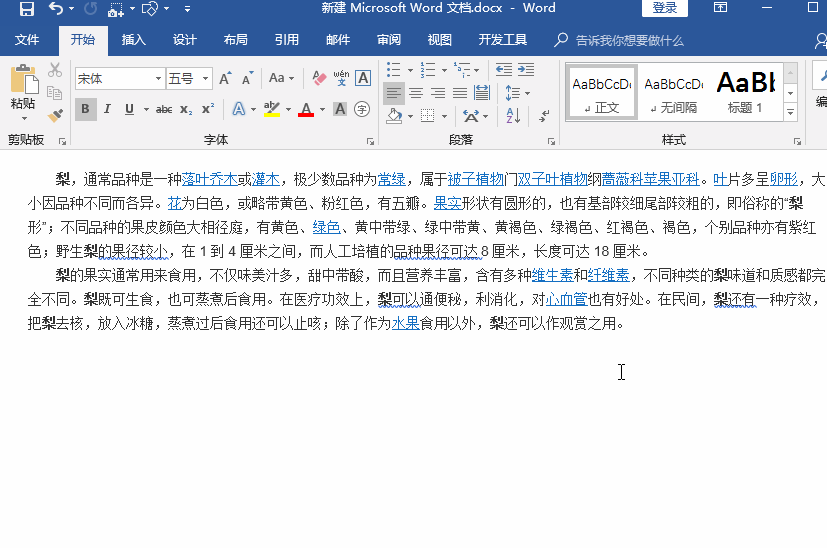Follow the 落叶乔木 hyperlink
This screenshot has width=827, height=548.
[209, 179]
